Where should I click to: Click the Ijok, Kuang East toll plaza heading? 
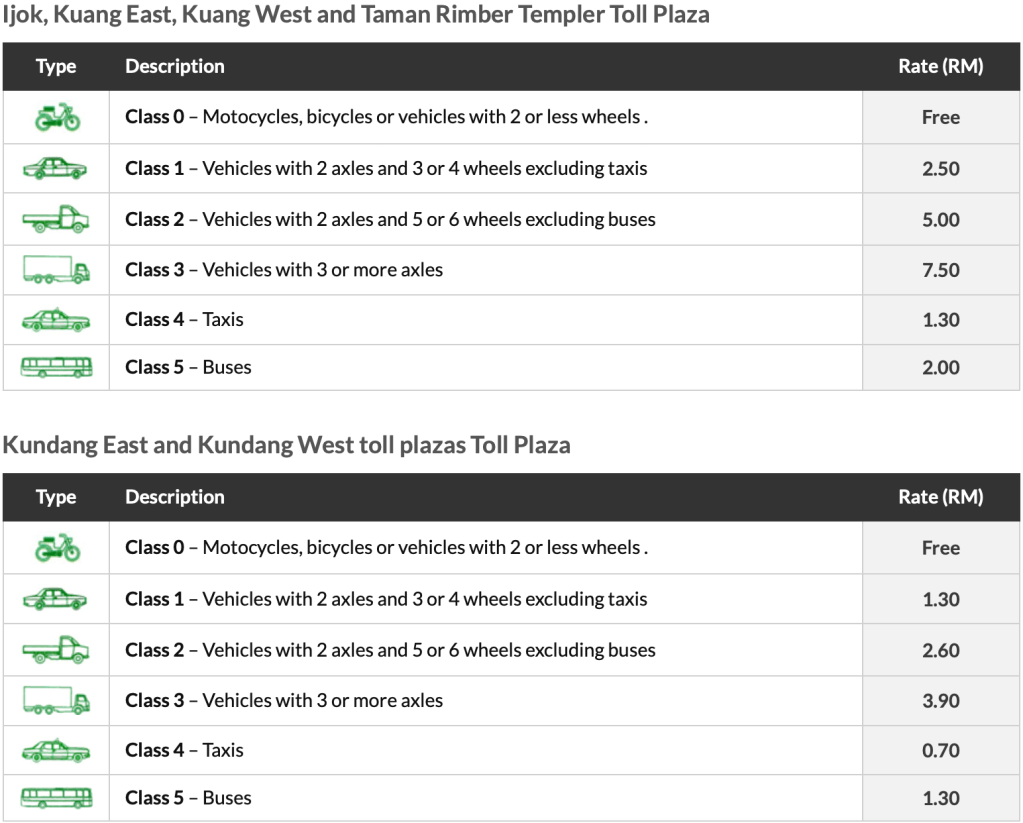coord(356,16)
